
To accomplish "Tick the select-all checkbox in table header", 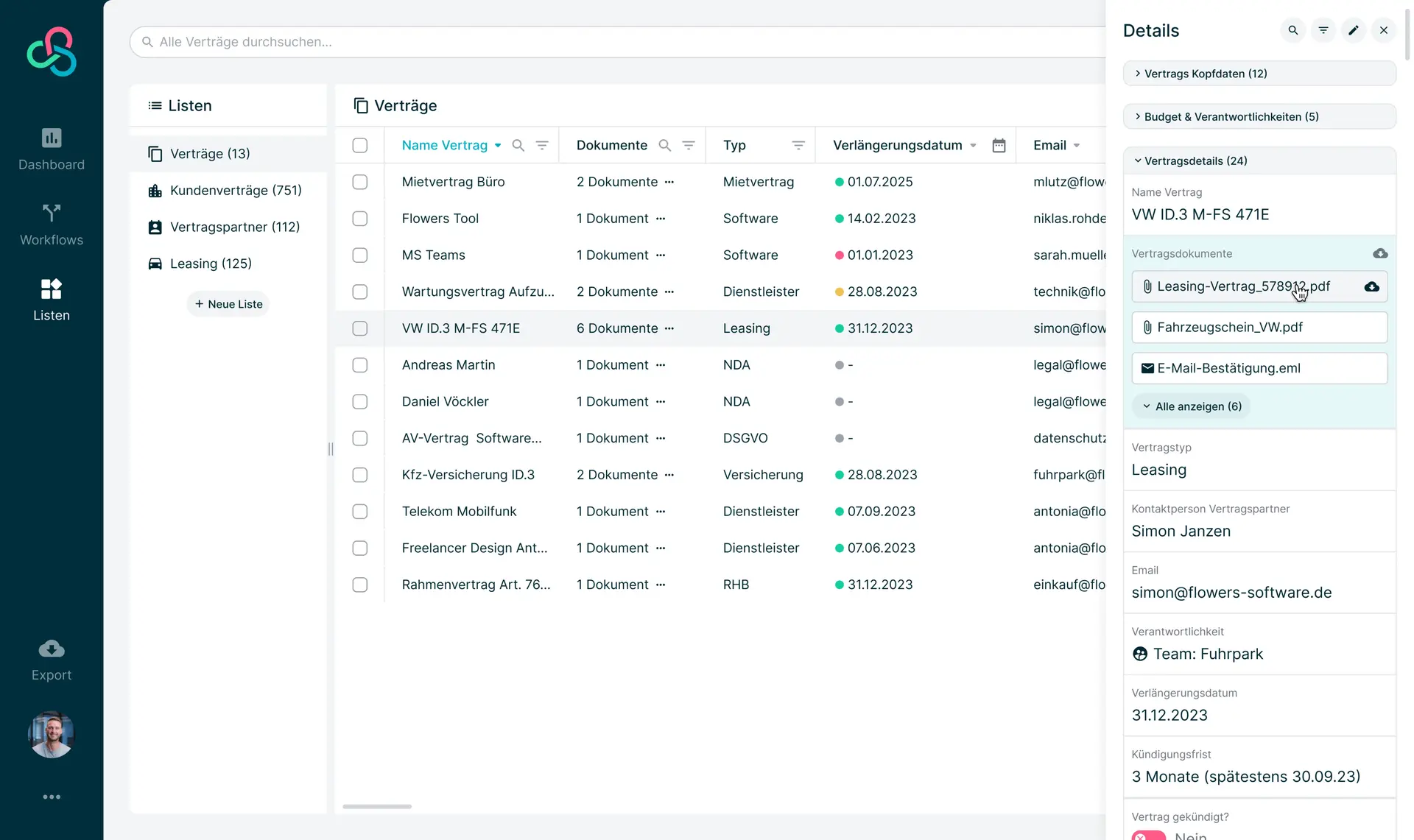I will click(x=359, y=145).
